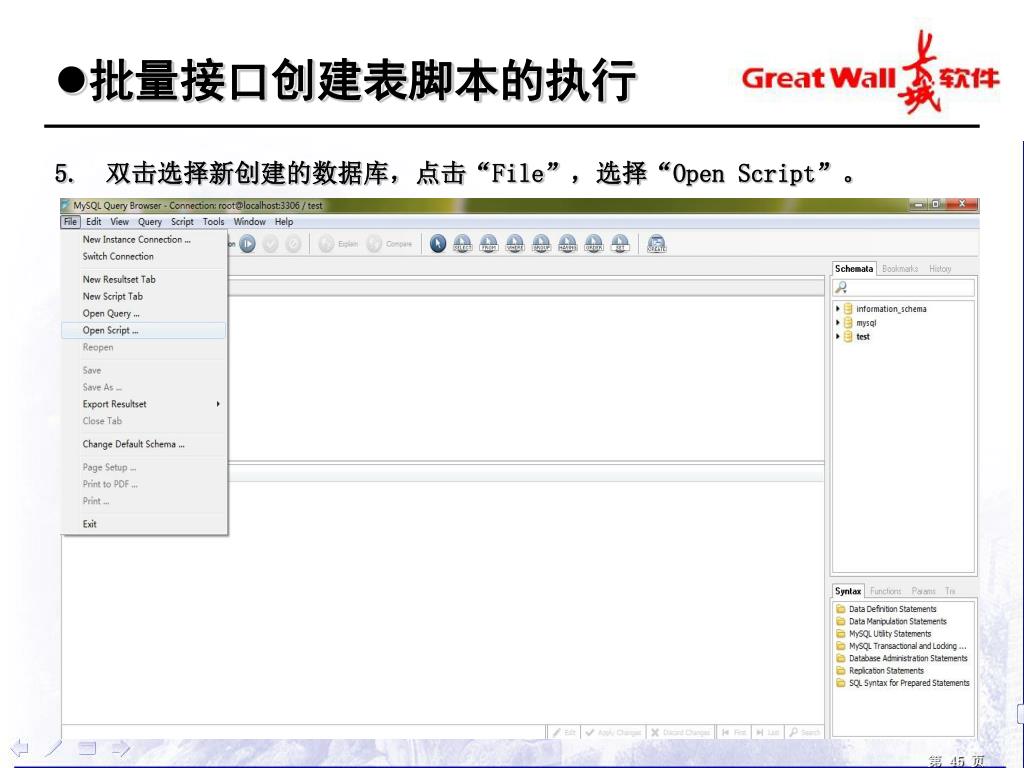Open the Query menu
The width and height of the screenshot is (1024, 768).
pyautogui.click(x=150, y=222)
